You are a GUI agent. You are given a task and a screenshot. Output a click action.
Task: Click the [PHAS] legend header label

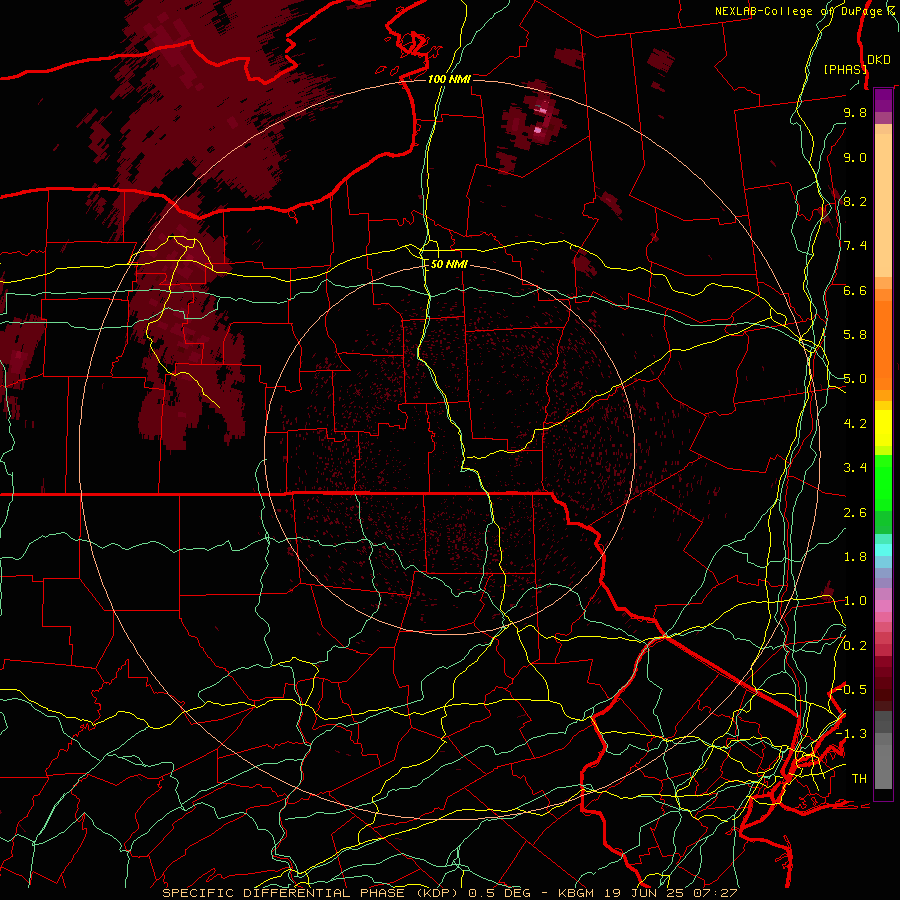tap(845, 69)
